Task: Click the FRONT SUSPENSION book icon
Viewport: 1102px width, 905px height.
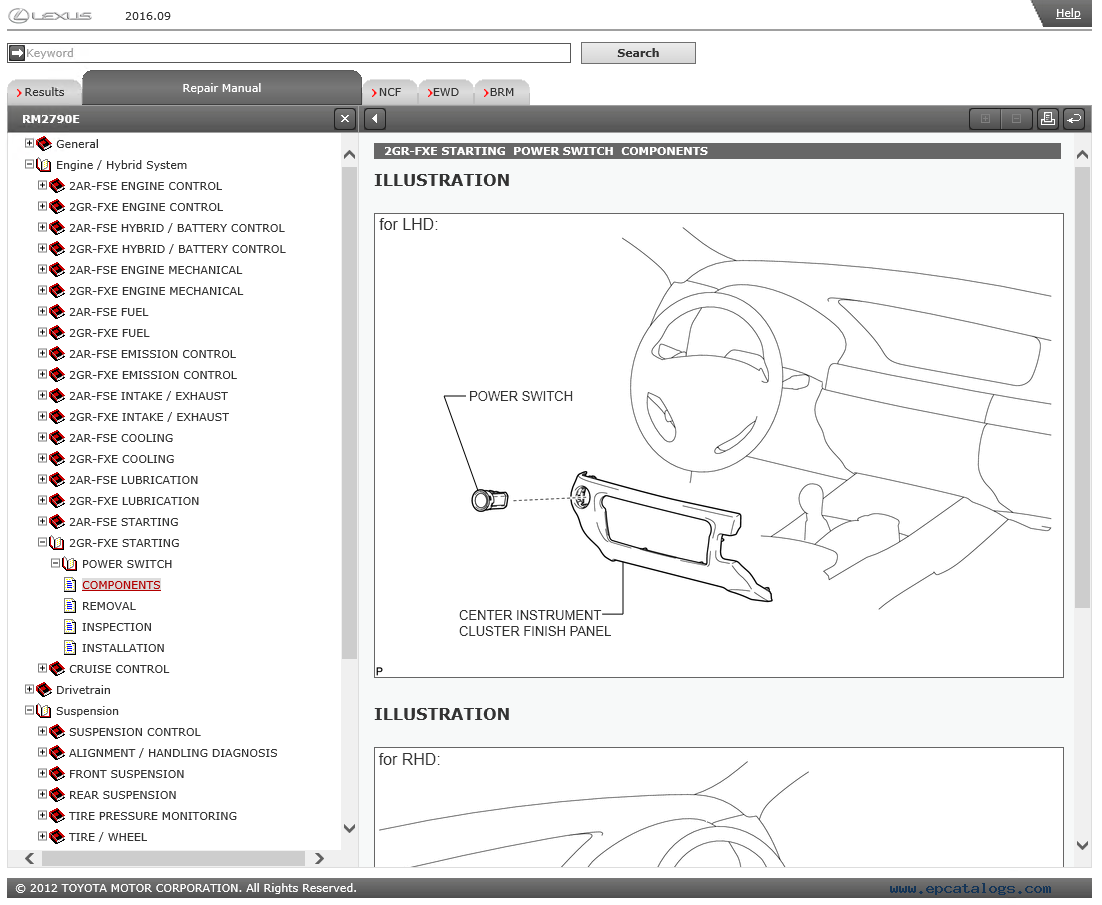Action: coord(57,774)
